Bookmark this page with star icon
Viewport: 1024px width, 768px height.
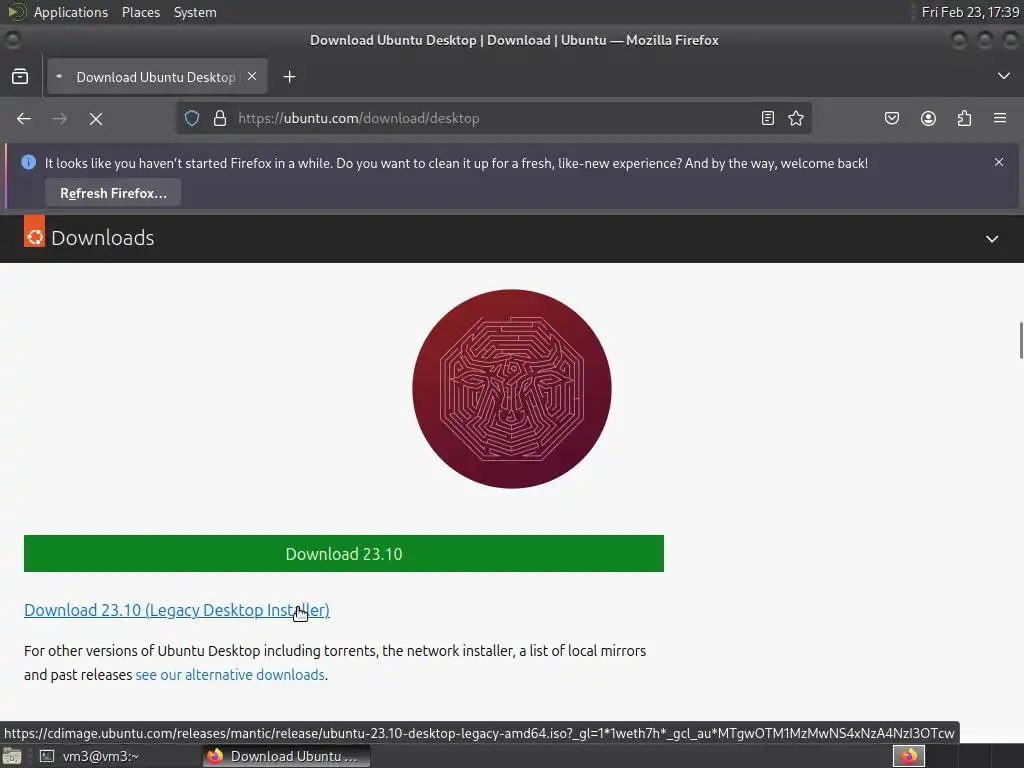coord(795,118)
